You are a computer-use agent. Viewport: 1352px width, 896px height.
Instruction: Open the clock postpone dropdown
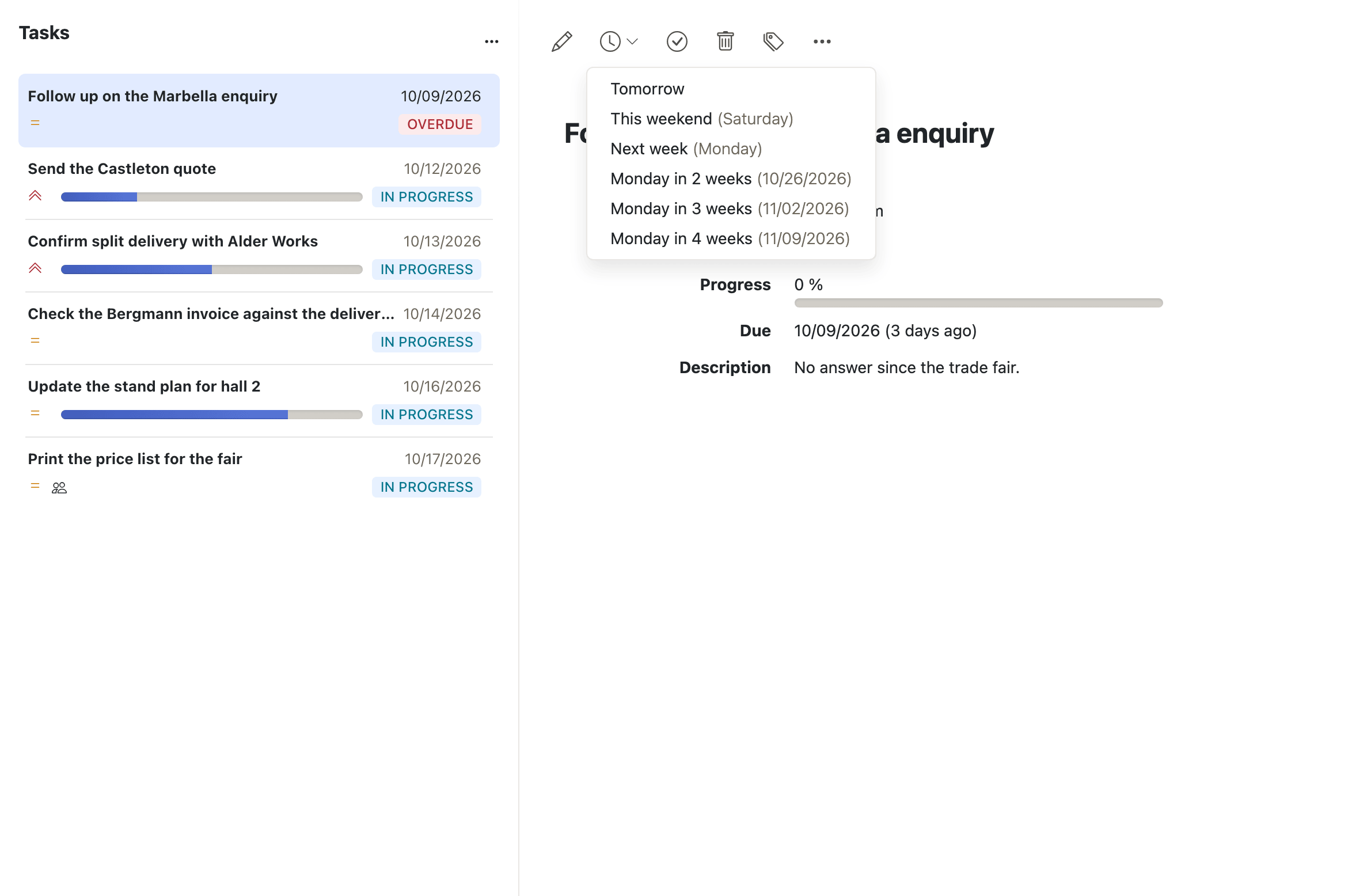[618, 41]
